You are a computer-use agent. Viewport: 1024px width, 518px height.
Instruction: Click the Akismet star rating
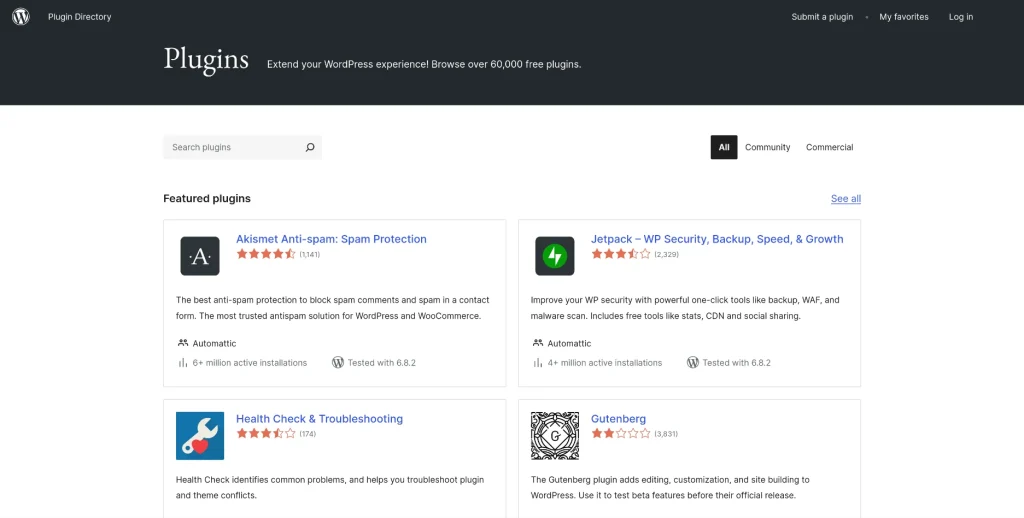[266, 254]
